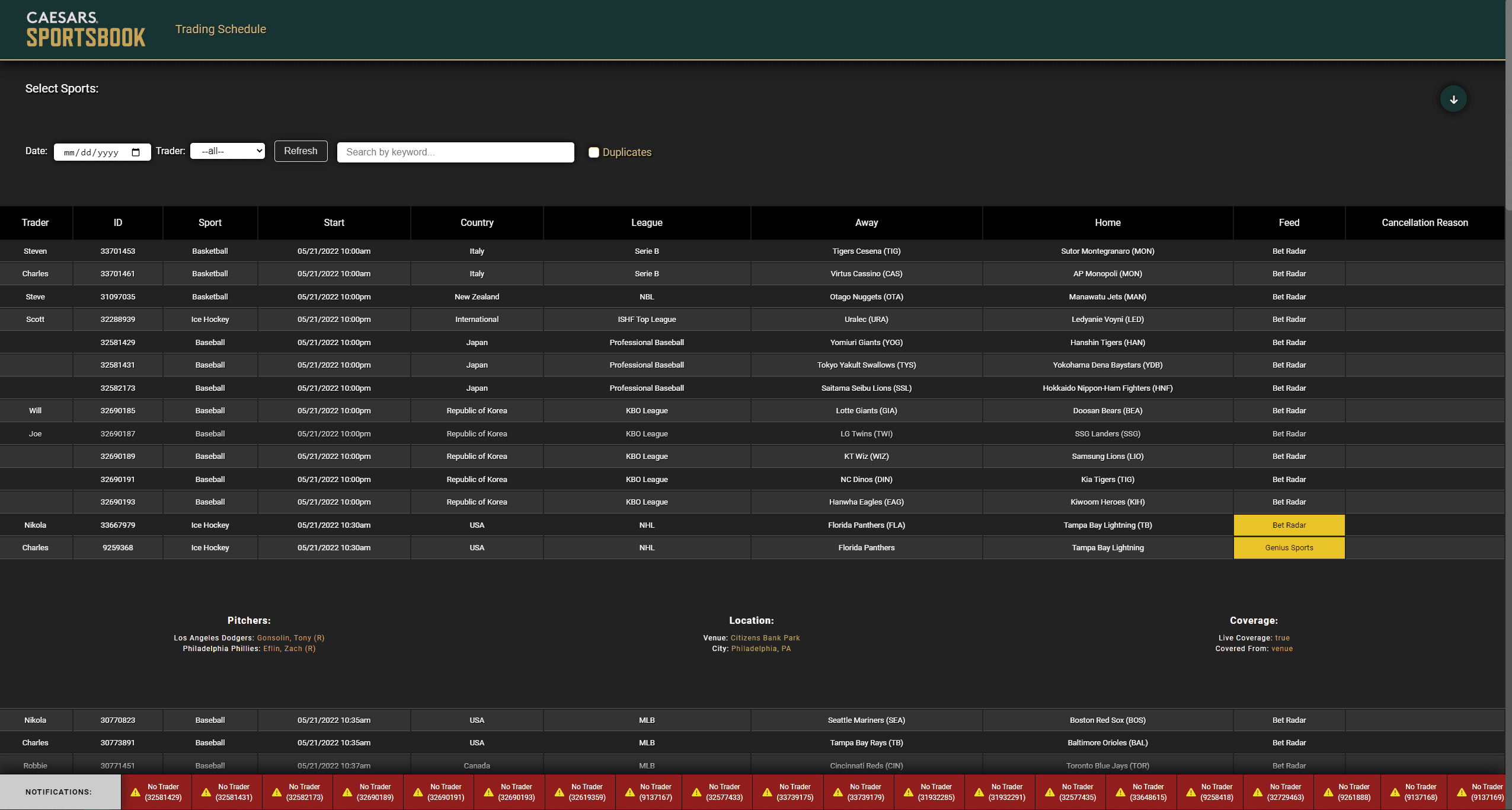This screenshot has width=1512, height=810.
Task: Click the yellow Bet Radar cell for Nikola
Action: click(1289, 525)
